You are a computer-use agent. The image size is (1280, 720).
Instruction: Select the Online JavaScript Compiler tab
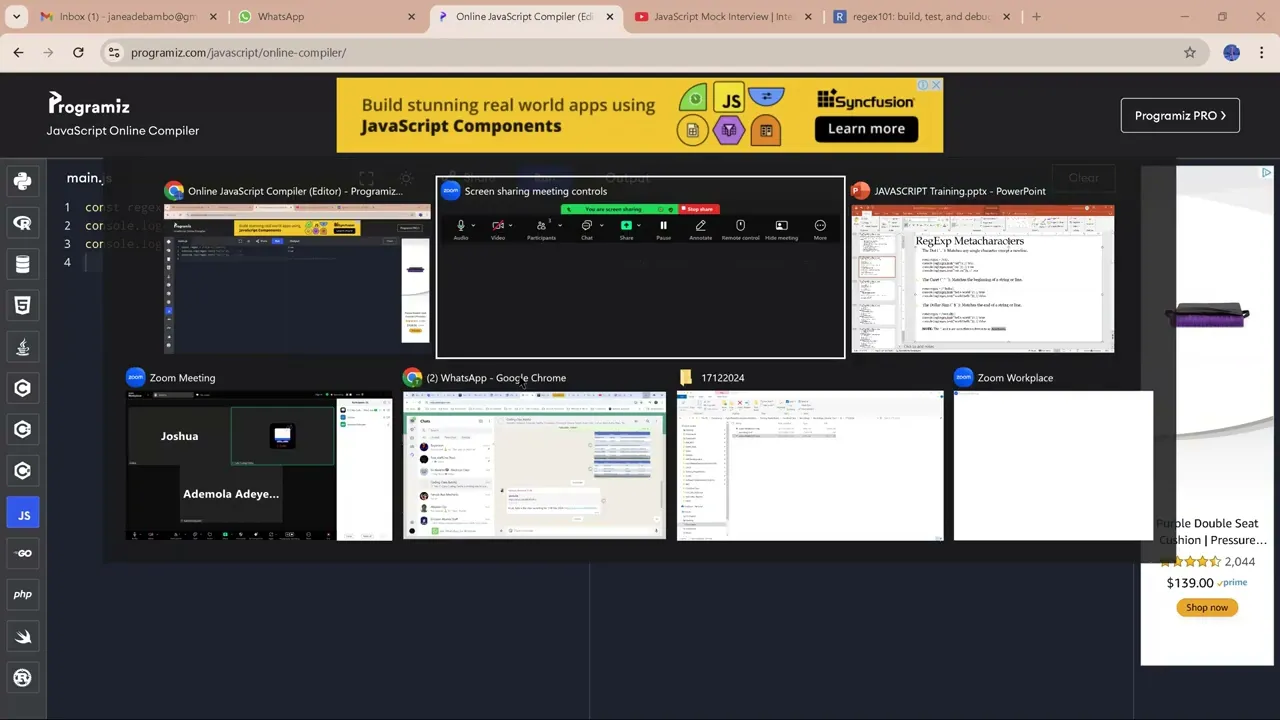[527, 16]
